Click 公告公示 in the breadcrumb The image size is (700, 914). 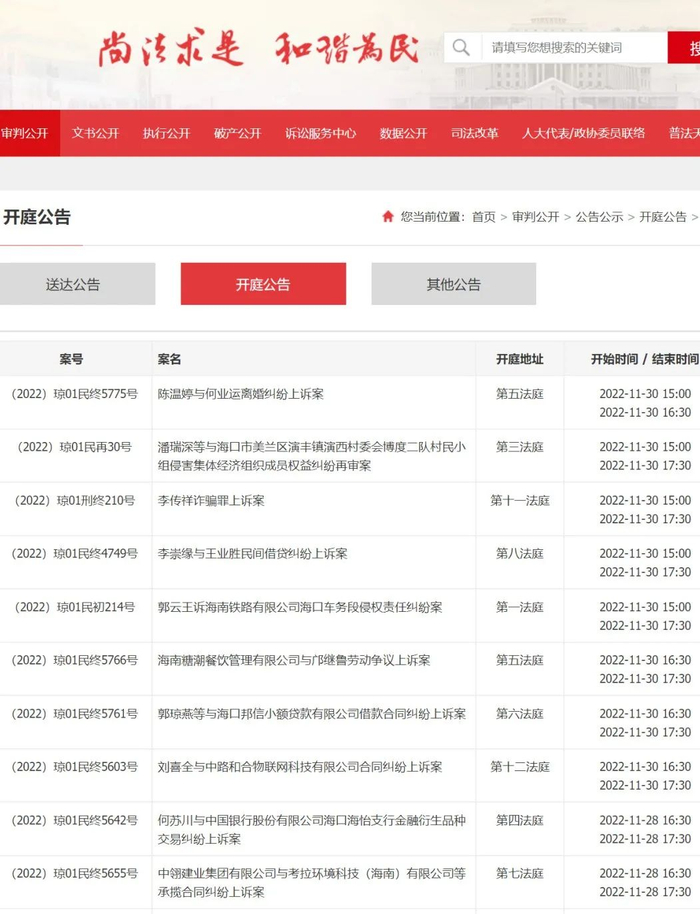point(599,217)
